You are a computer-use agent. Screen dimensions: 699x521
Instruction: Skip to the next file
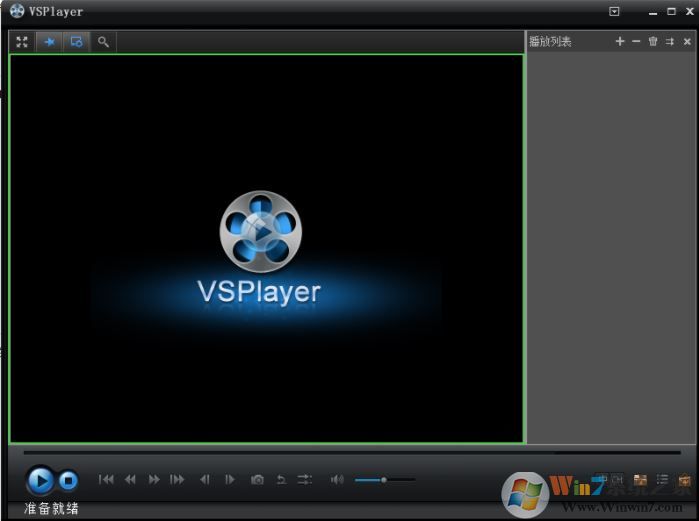177,480
